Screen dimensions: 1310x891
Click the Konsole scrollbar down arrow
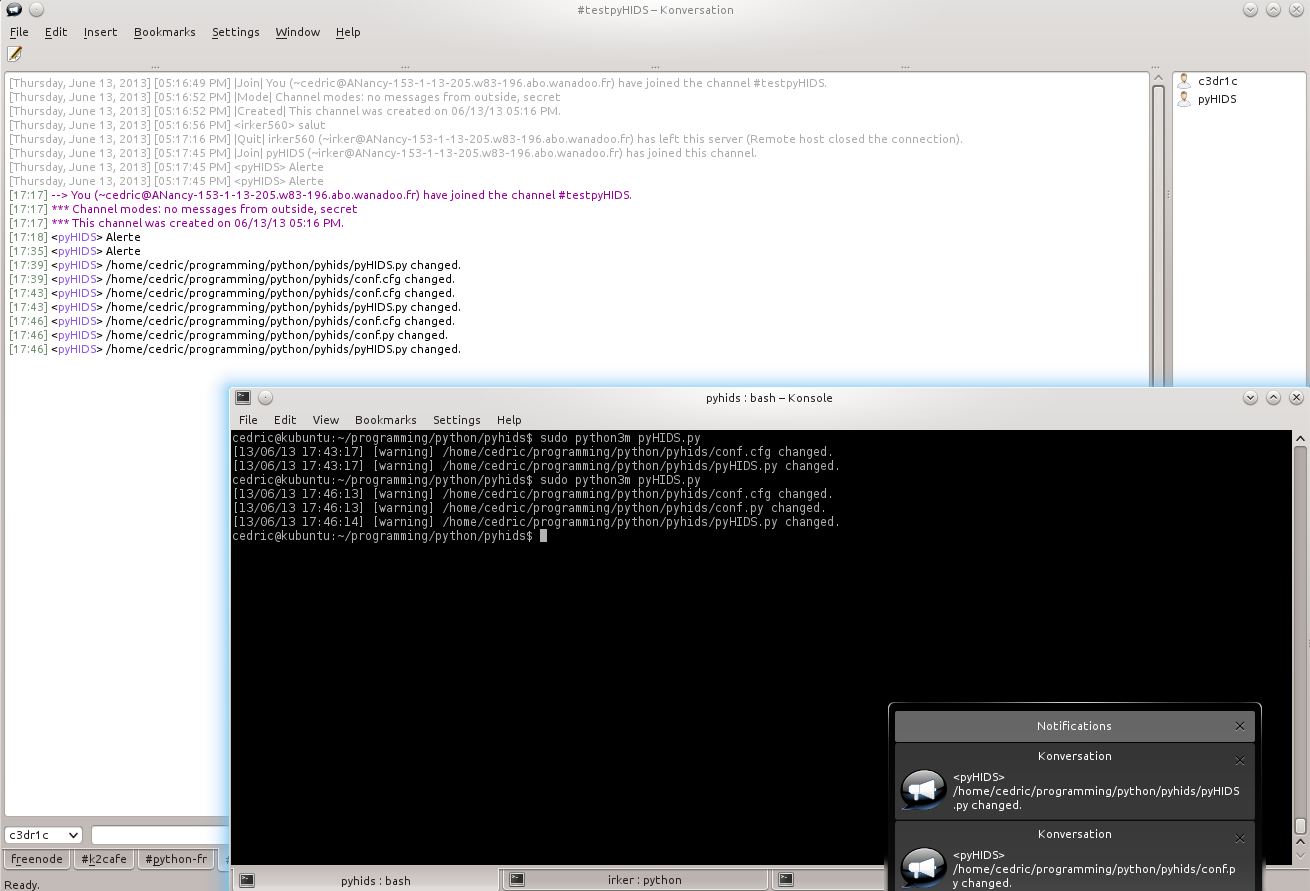(1300, 857)
